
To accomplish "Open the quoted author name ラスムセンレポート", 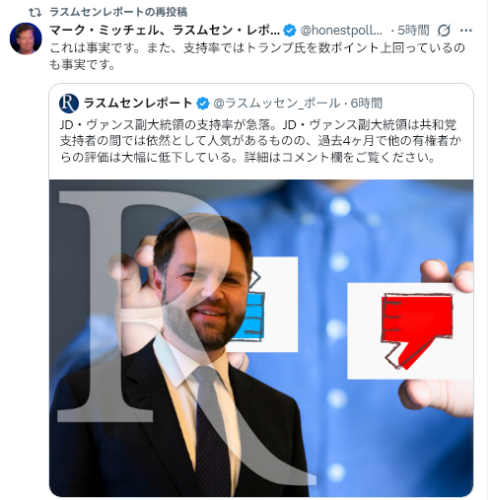I will (138, 103).
